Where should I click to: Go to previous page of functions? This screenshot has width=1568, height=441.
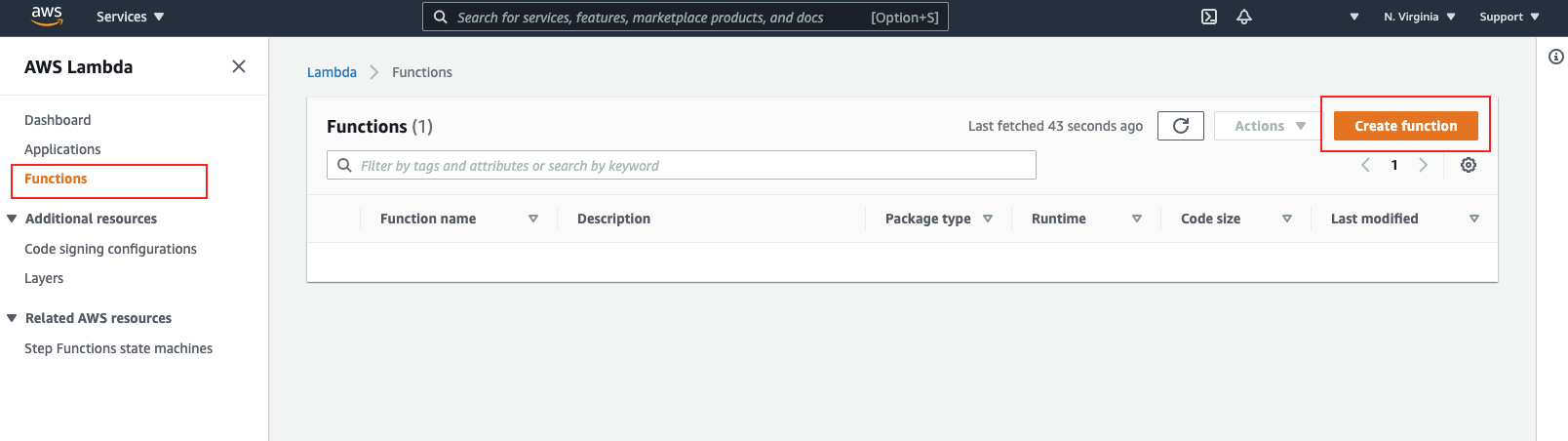1365,165
